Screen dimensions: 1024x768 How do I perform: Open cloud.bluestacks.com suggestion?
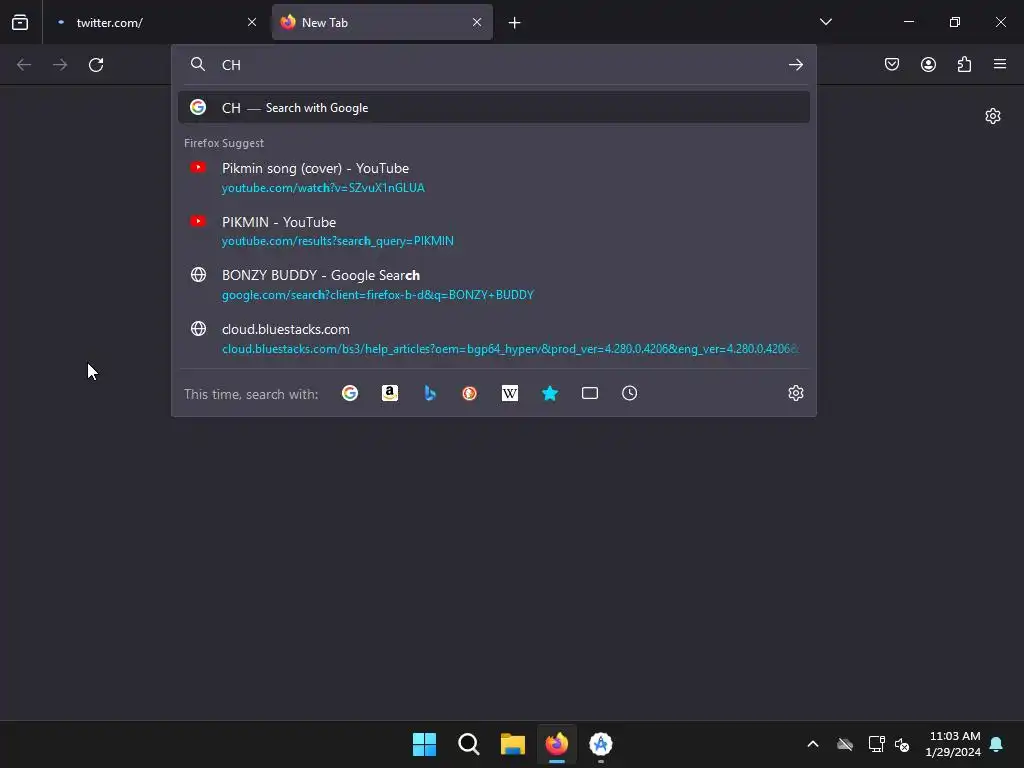(494, 338)
